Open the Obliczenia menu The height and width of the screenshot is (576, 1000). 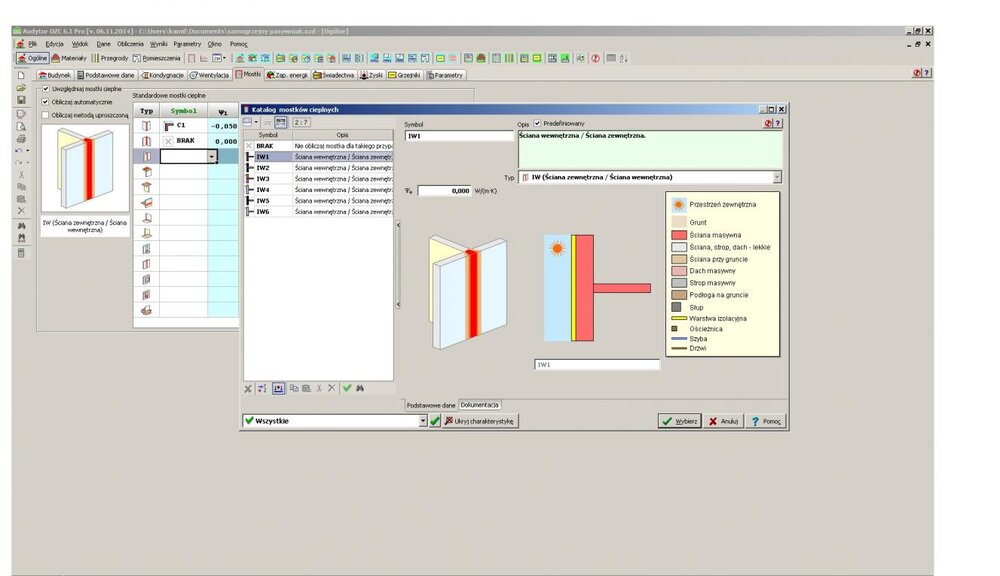130,44
